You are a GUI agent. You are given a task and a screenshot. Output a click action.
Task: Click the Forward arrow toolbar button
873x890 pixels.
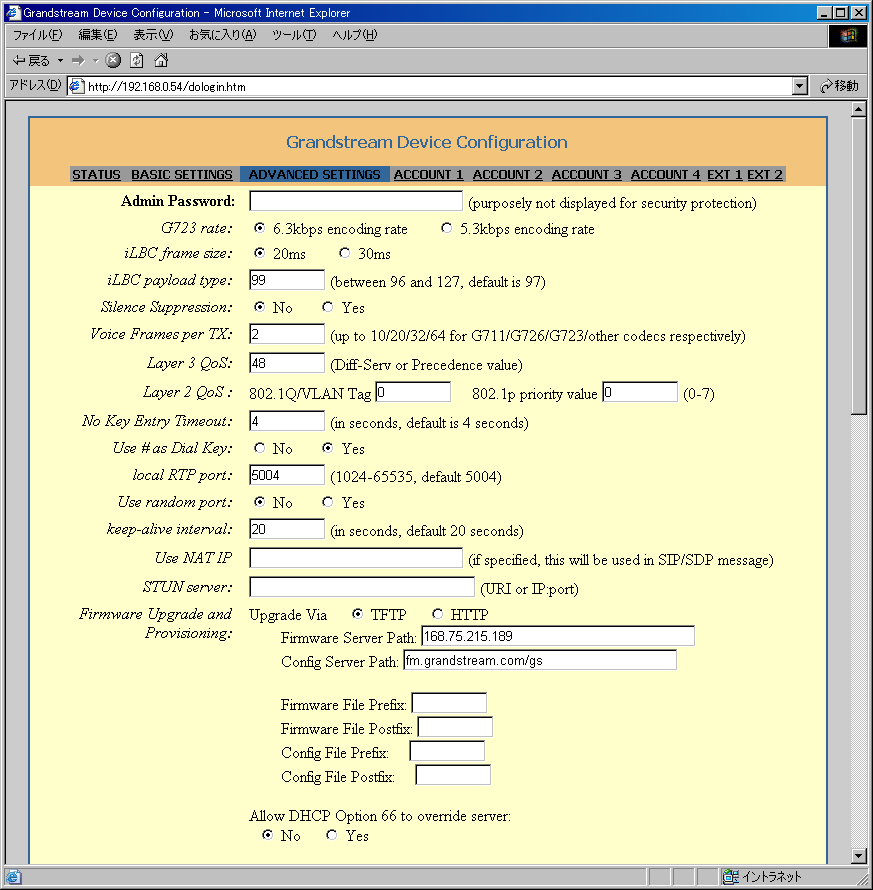point(77,60)
